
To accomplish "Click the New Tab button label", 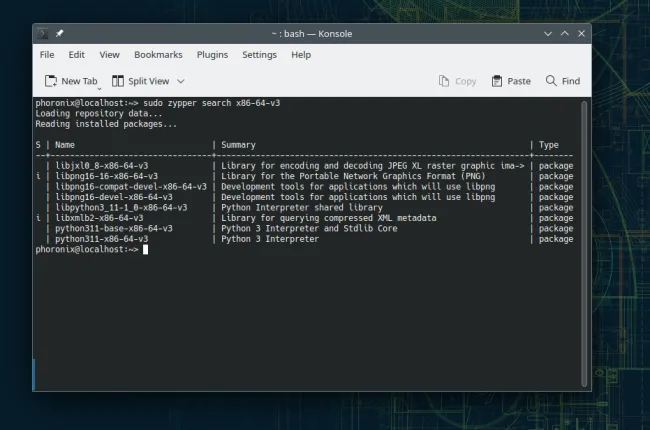I will pyautogui.click(x=79, y=81).
